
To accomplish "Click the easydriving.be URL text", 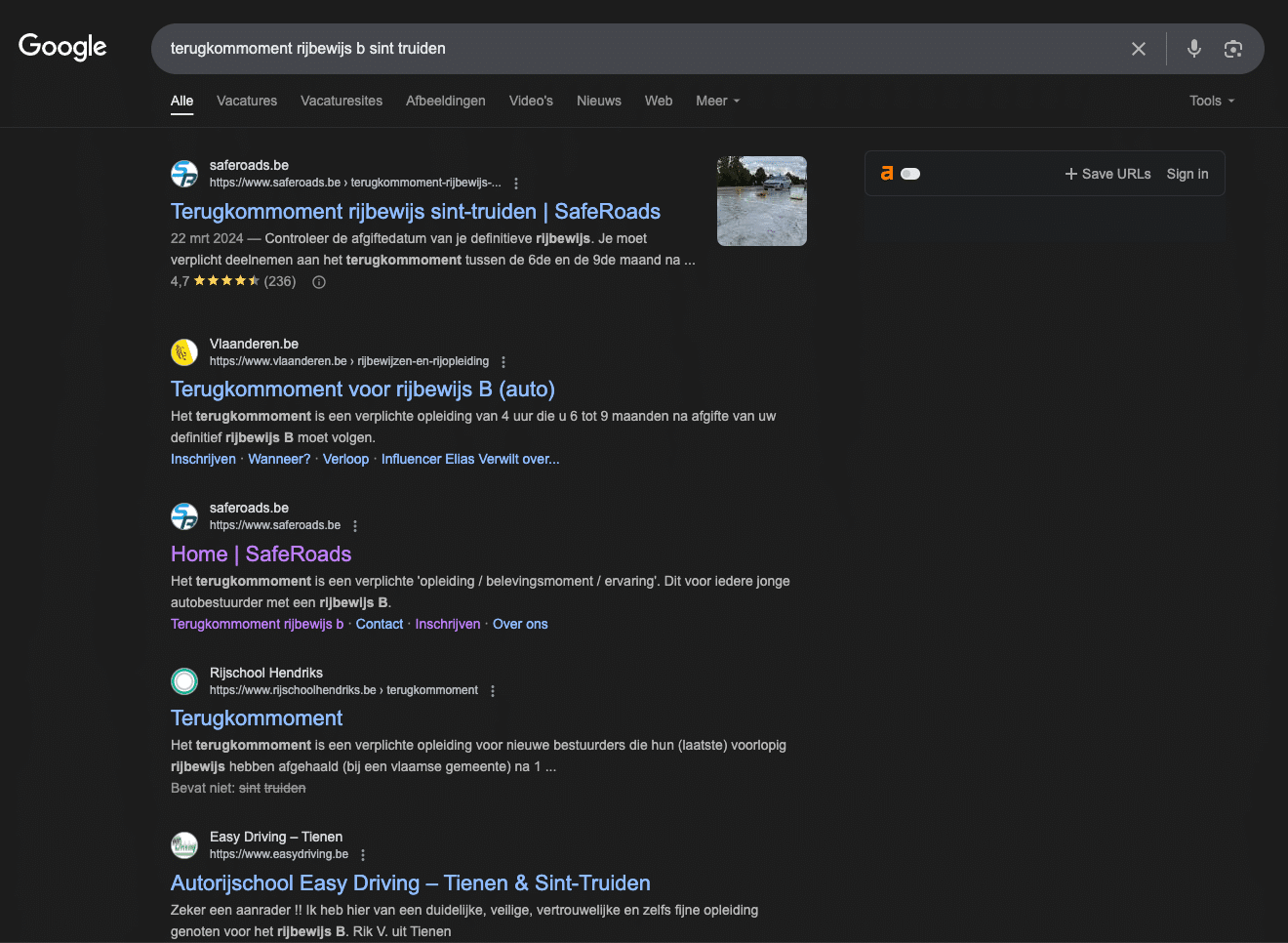I will 279,854.
